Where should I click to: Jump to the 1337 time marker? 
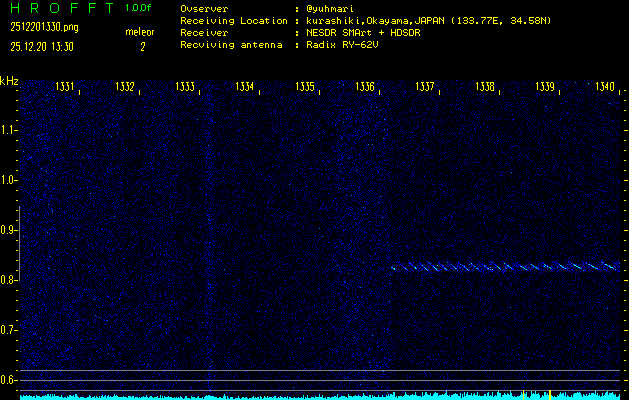(425, 87)
